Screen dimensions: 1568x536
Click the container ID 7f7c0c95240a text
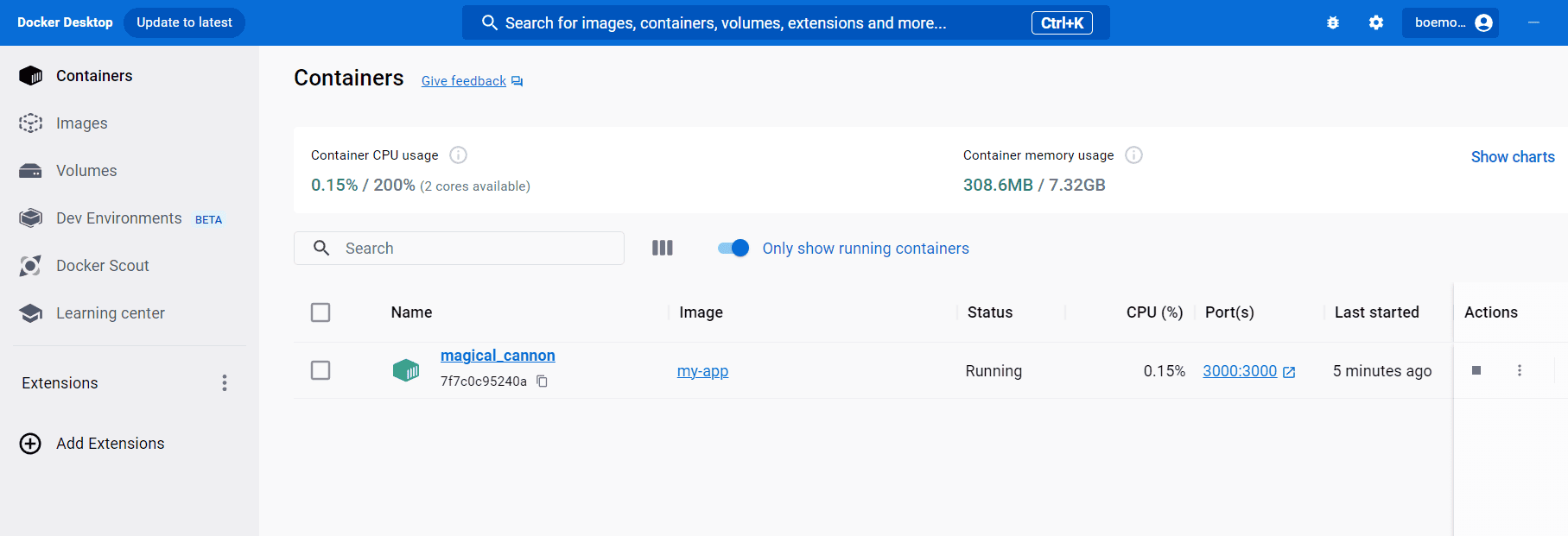[x=484, y=382]
